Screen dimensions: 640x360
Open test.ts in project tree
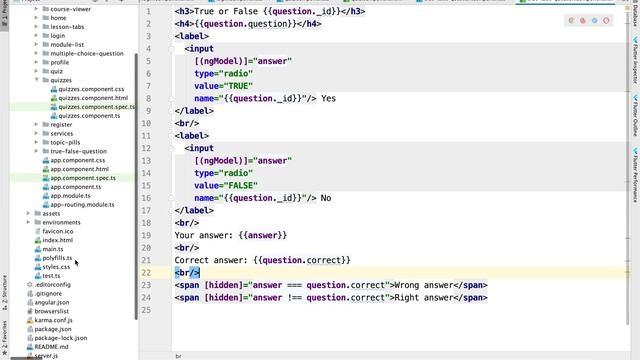click(51, 276)
